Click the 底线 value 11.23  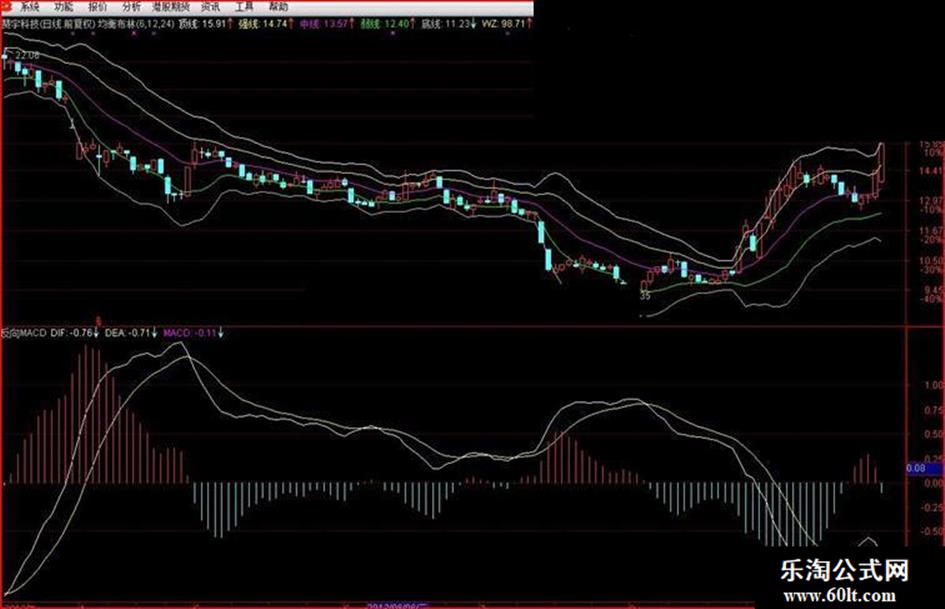(457, 24)
